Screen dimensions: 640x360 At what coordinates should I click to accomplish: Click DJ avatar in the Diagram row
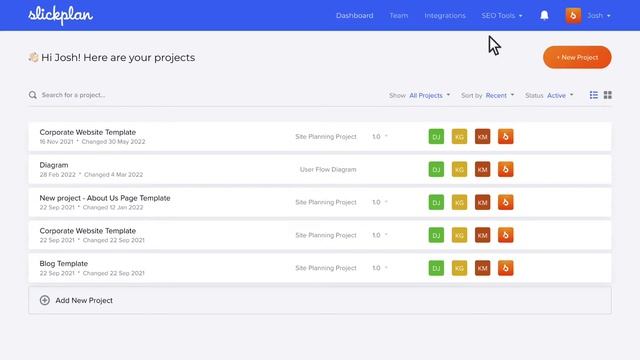(436, 169)
